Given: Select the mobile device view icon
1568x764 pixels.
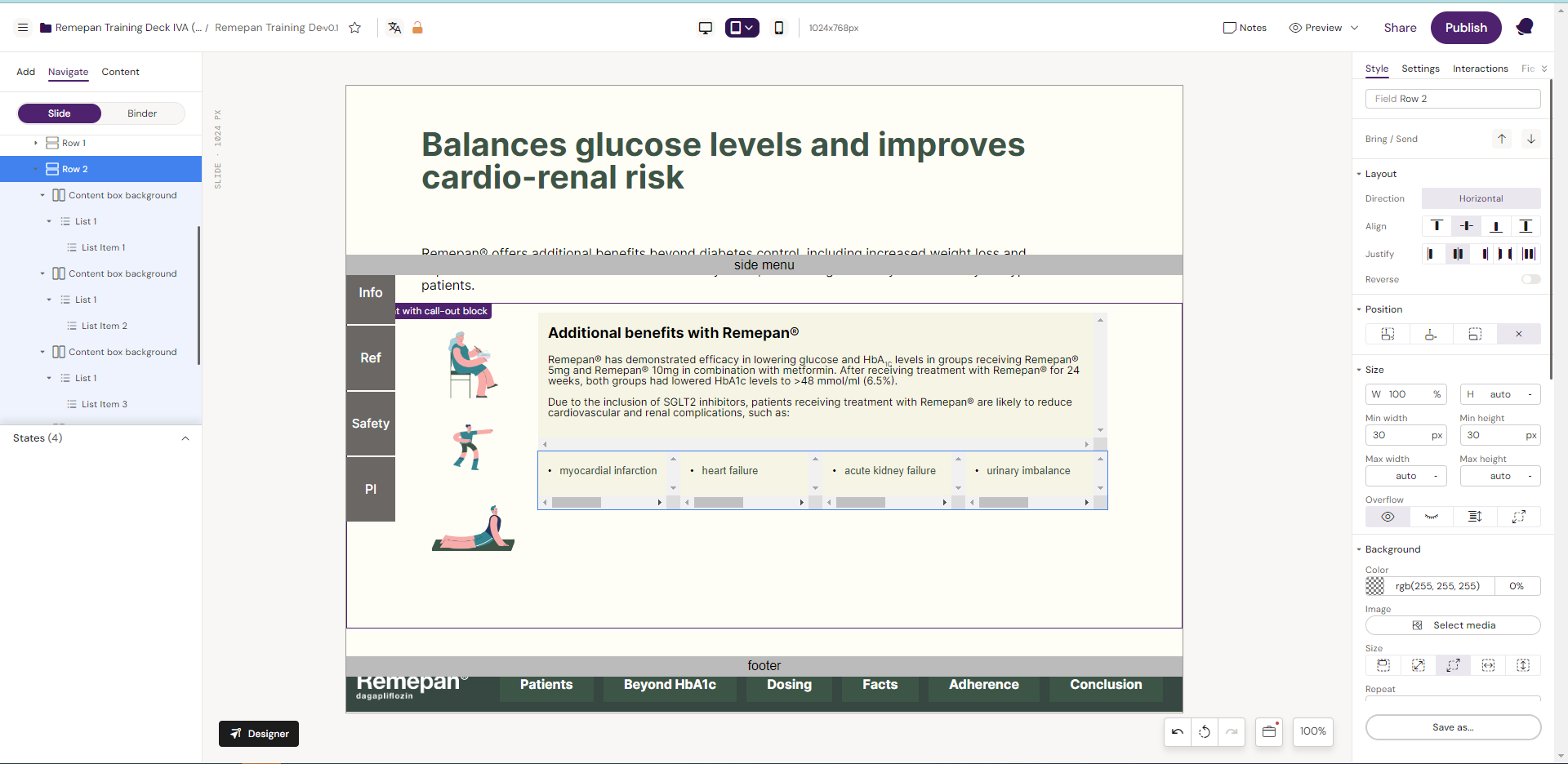Looking at the screenshot, I should coord(779,28).
